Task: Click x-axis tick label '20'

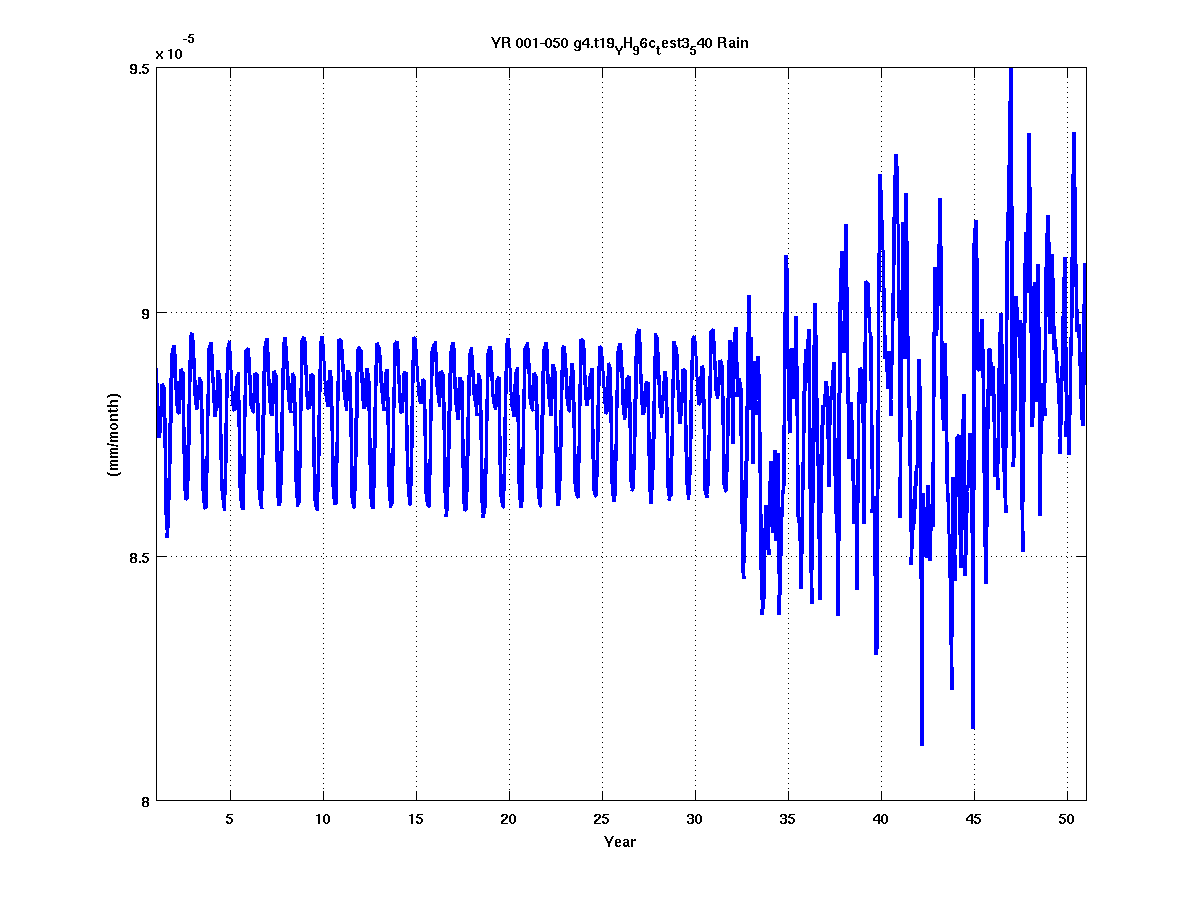Action: tap(509, 819)
